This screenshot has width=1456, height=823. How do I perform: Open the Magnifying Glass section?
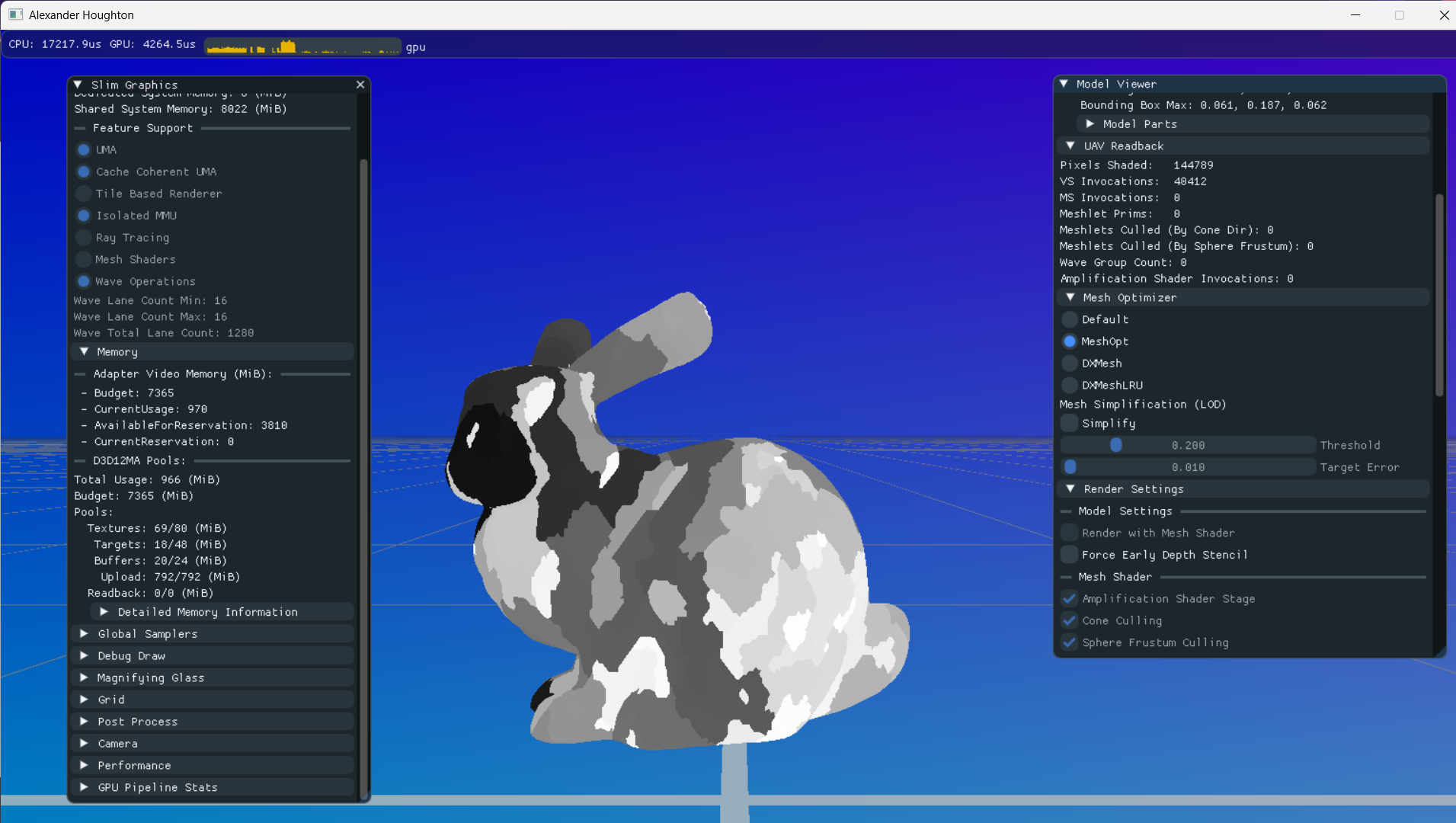coord(85,677)
